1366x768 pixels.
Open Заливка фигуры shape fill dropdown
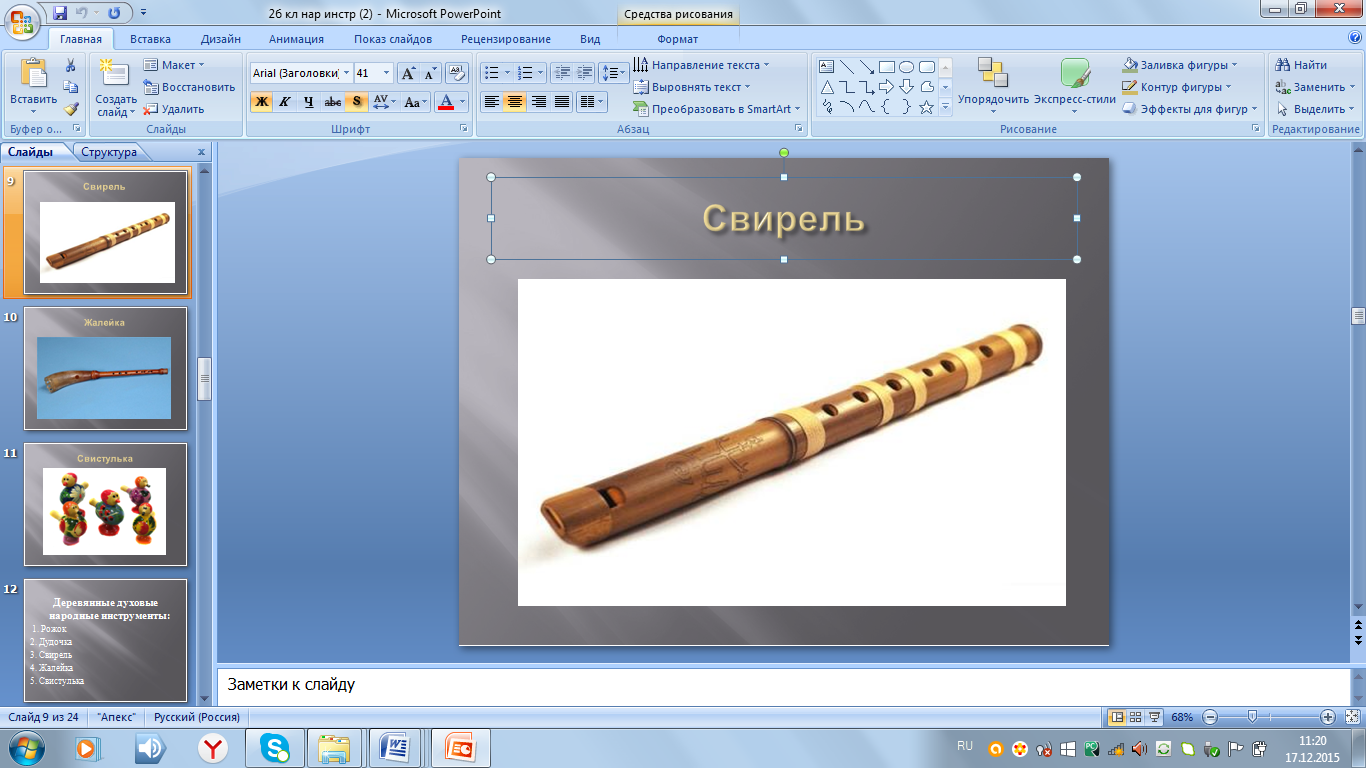pos(1180,65)
